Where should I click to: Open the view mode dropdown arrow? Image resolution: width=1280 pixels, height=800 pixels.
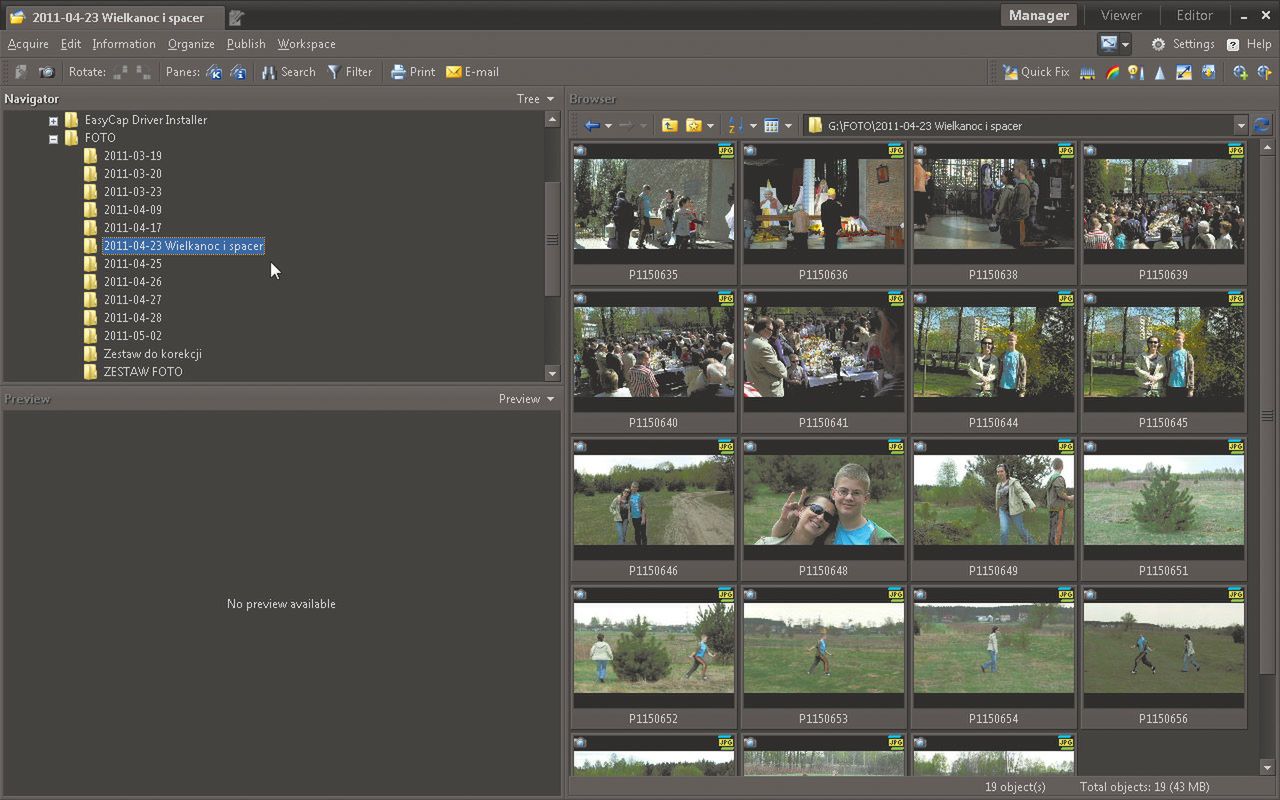(x=788, y=126)
